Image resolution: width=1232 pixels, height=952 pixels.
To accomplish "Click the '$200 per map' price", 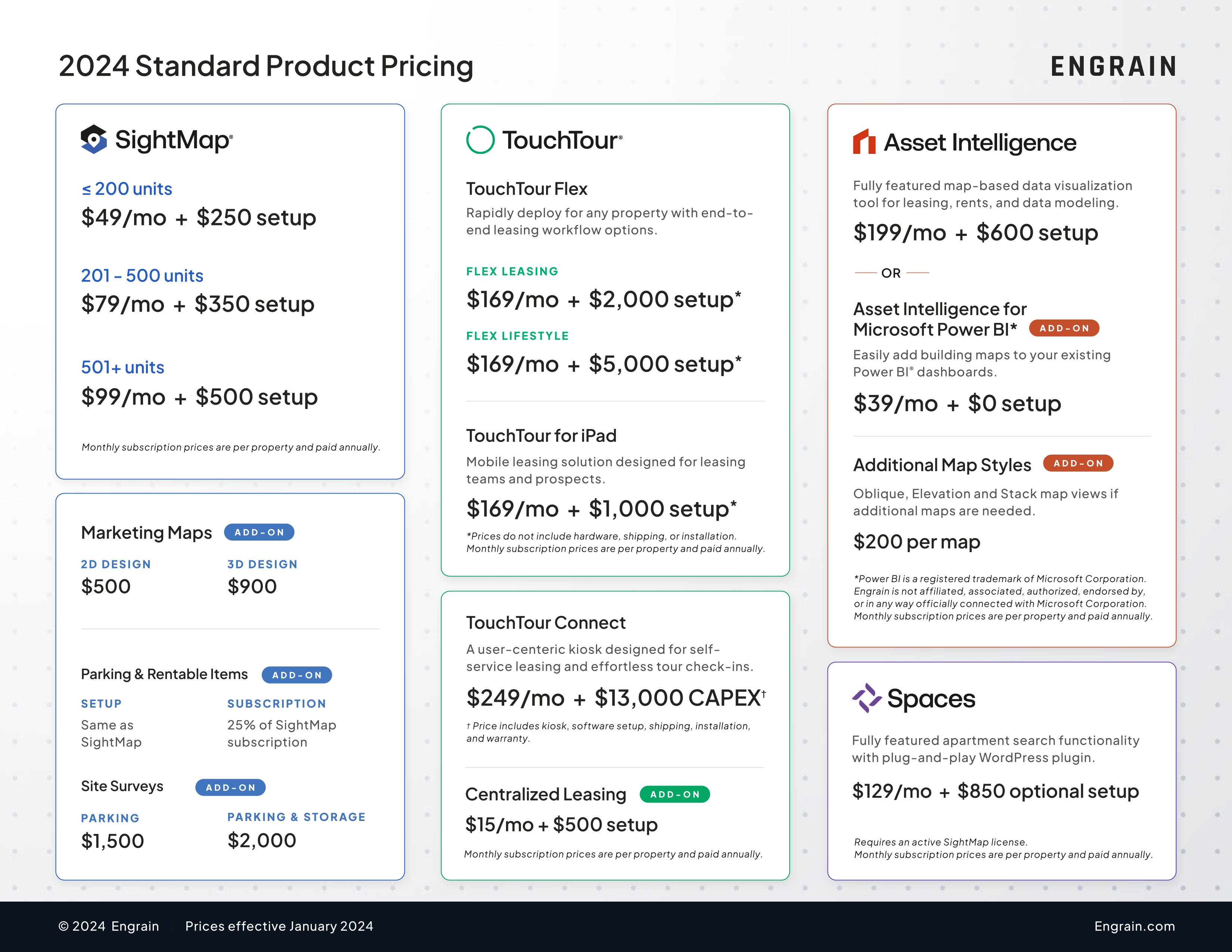I will click(x=917, y=542).
